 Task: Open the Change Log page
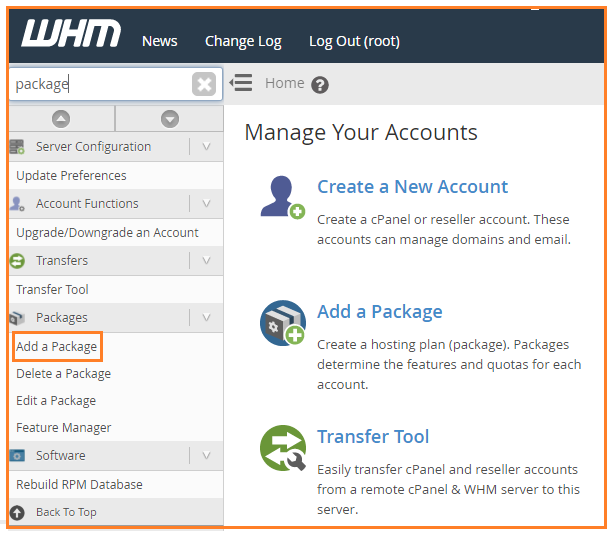(x=243, y=41)
